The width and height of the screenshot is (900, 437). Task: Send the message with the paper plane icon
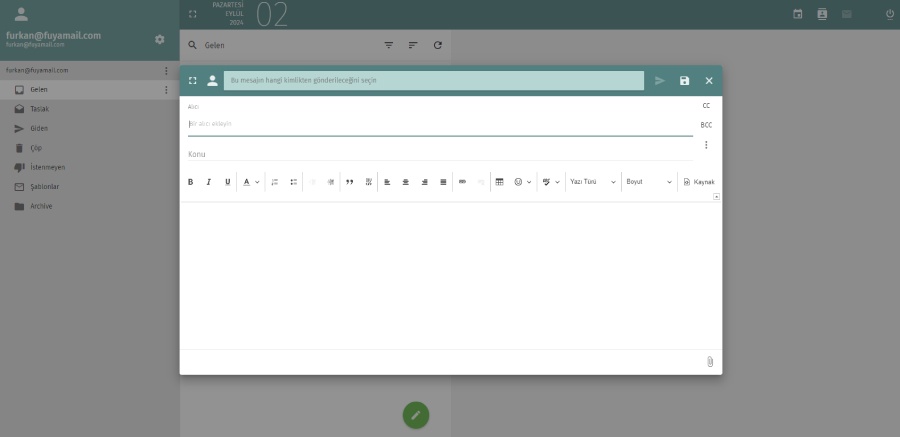pyautogui.click(x=660, y=81)
